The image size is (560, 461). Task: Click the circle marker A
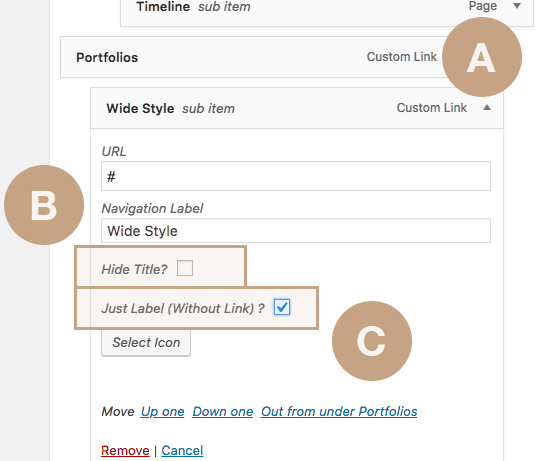[482, 57]
